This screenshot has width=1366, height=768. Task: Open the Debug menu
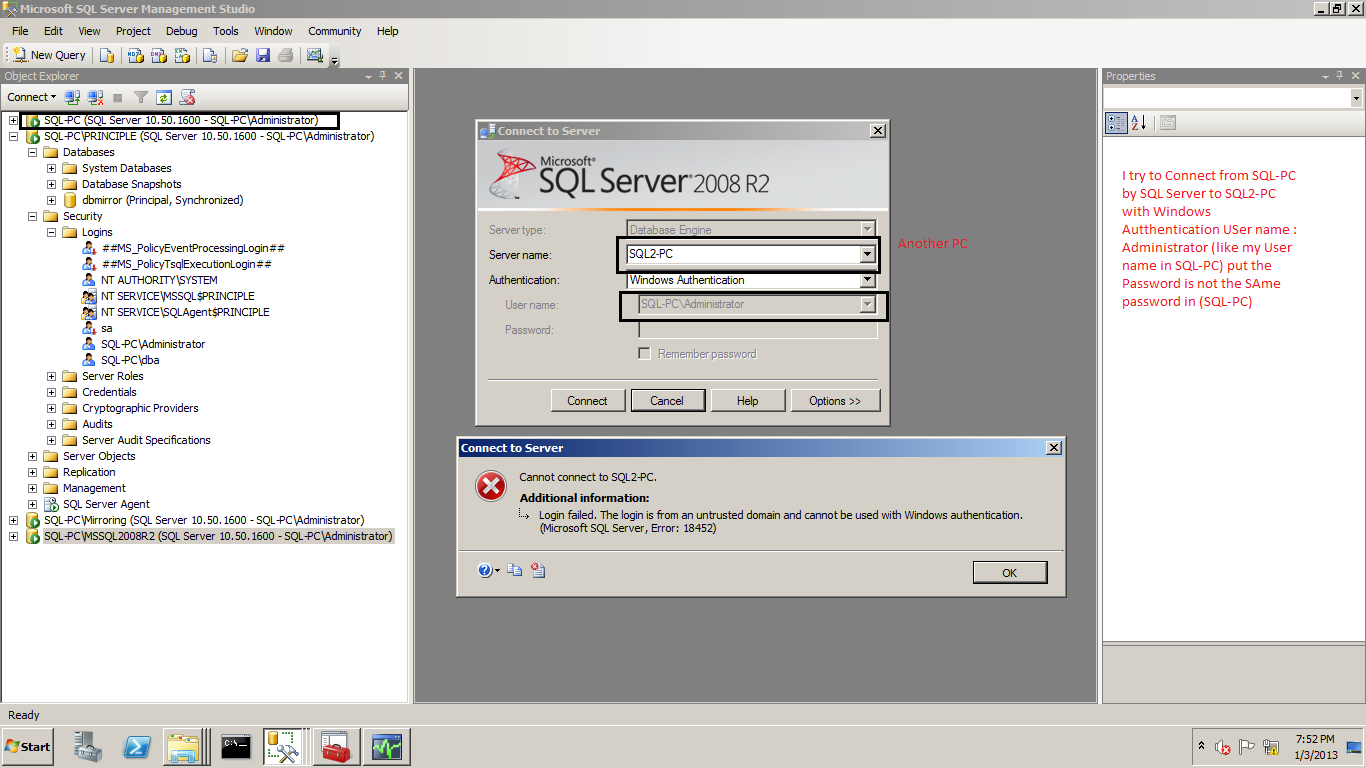click(x=182, y=31)
